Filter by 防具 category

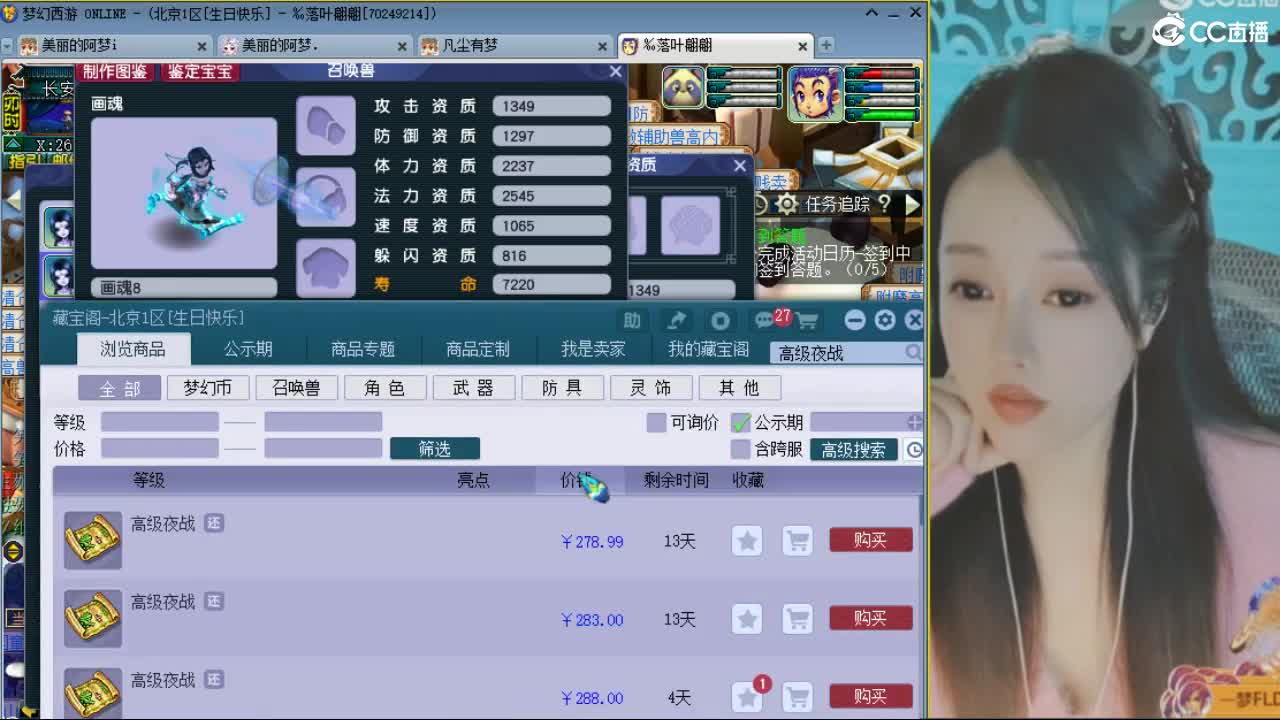562,388
